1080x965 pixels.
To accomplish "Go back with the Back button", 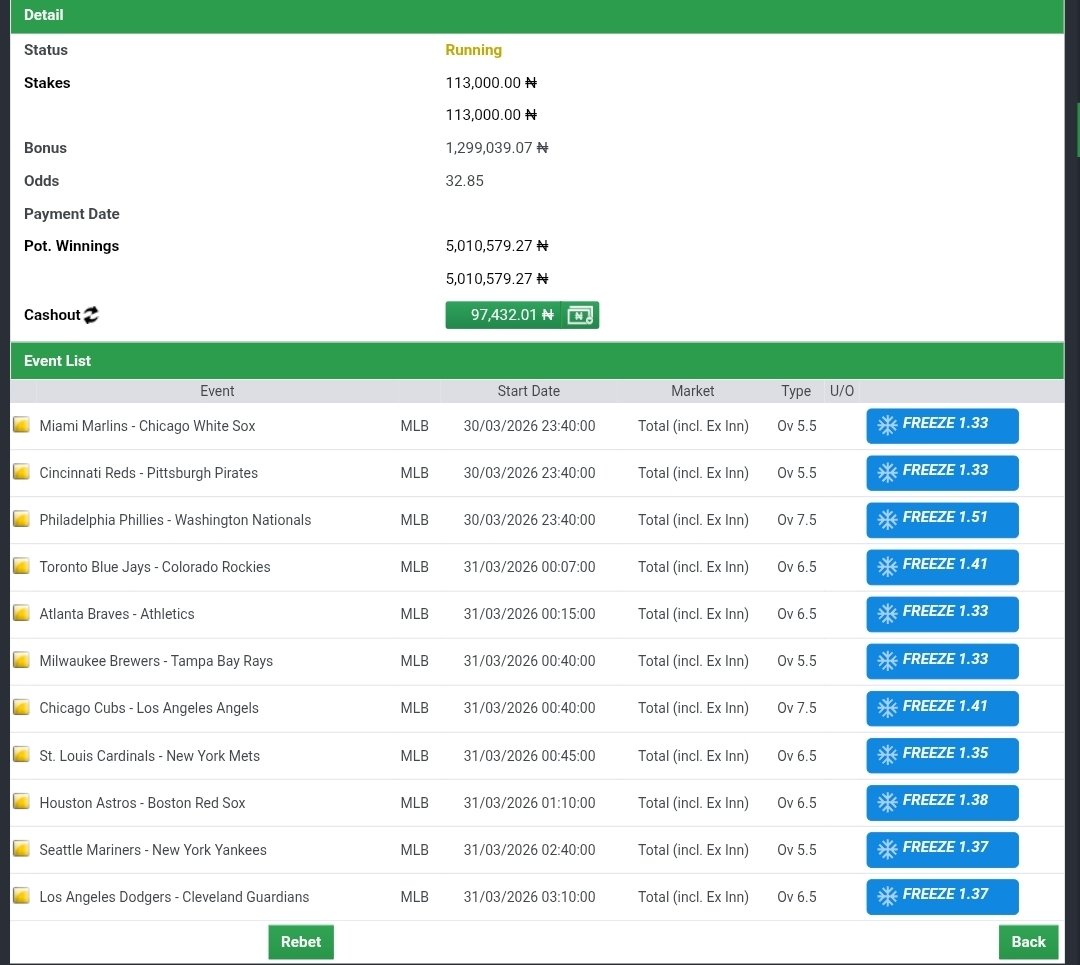I will click(x=1028, y=942).
